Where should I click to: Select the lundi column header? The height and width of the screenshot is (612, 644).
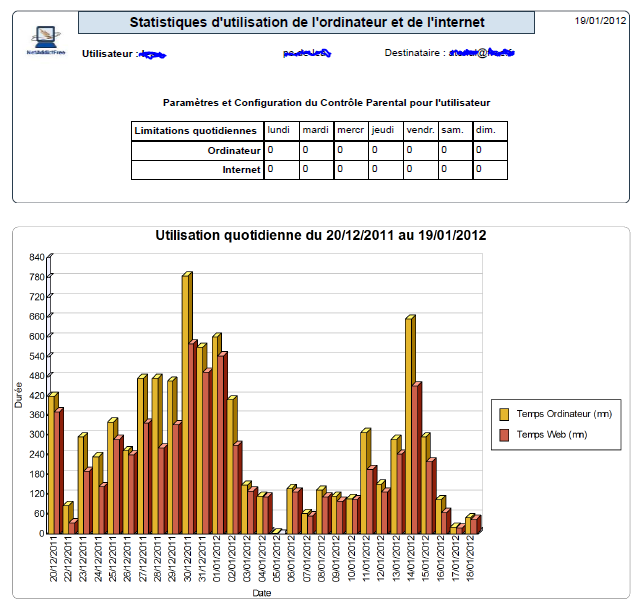[281, 130]
